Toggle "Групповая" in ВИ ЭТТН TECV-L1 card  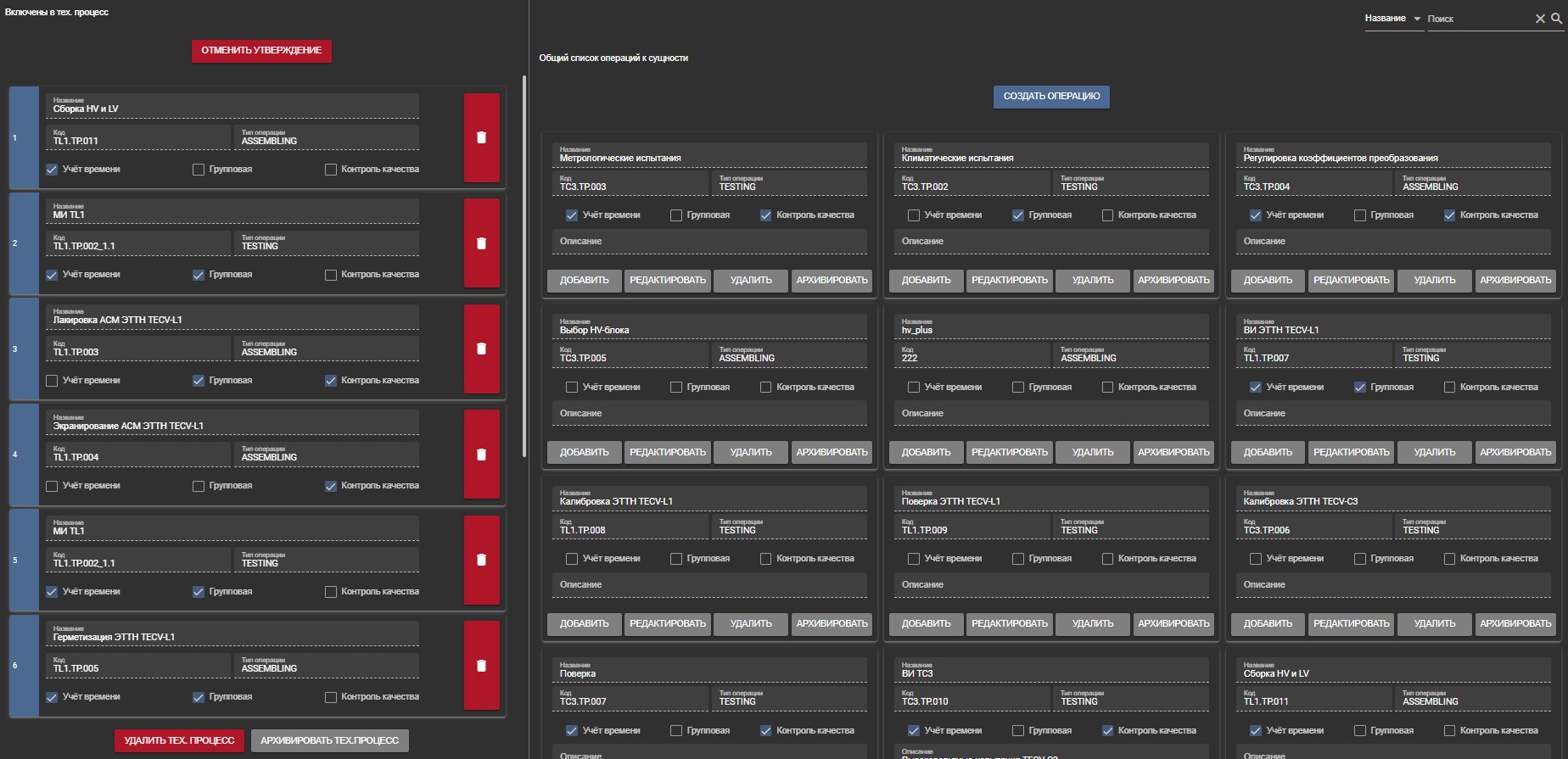(1360, 388)
